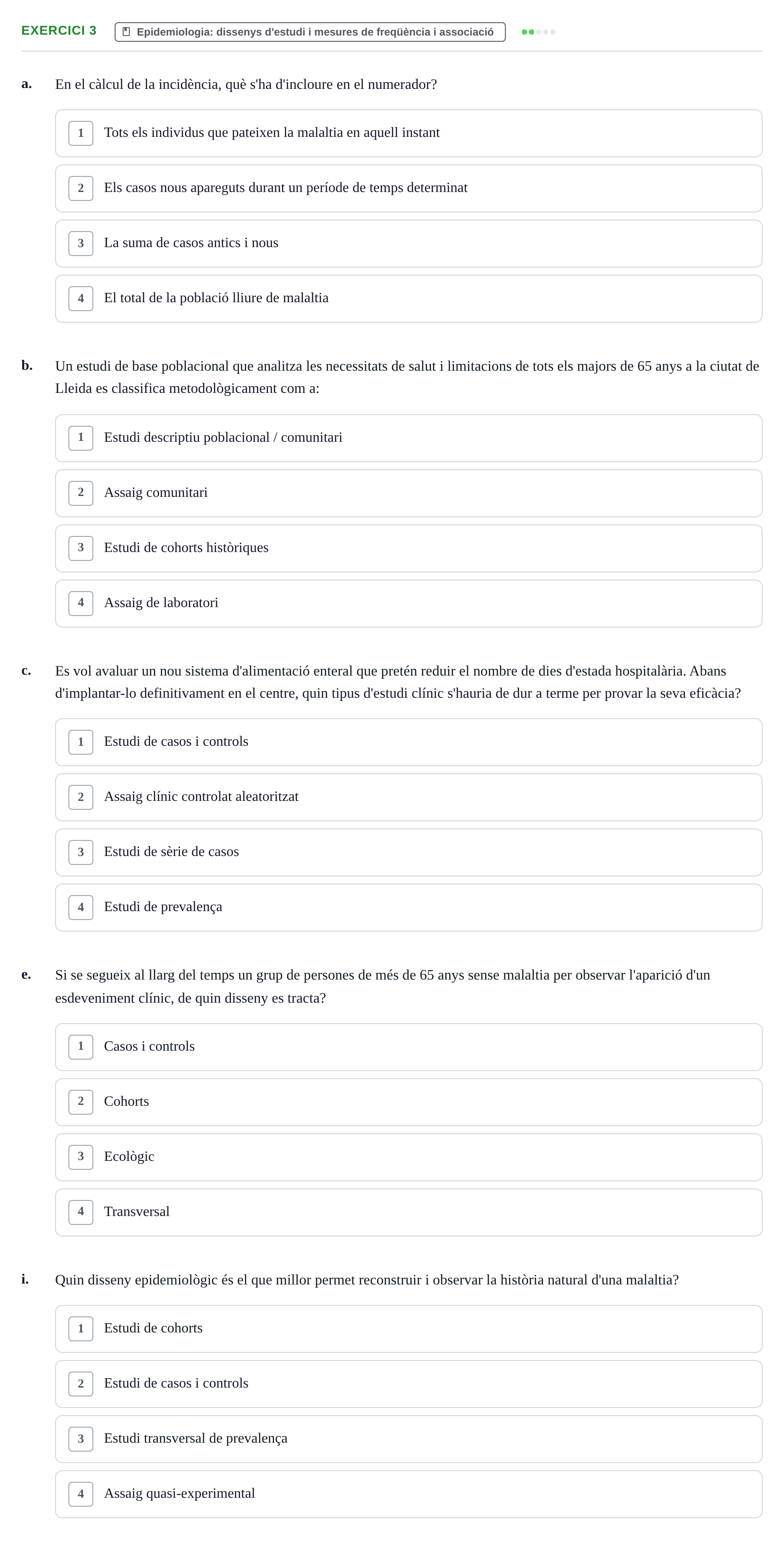The width and height of the screenshot is (784, 1560).
Task: Select 'El total de la població lliure de malaltia'
Action: tap(408, 299)
